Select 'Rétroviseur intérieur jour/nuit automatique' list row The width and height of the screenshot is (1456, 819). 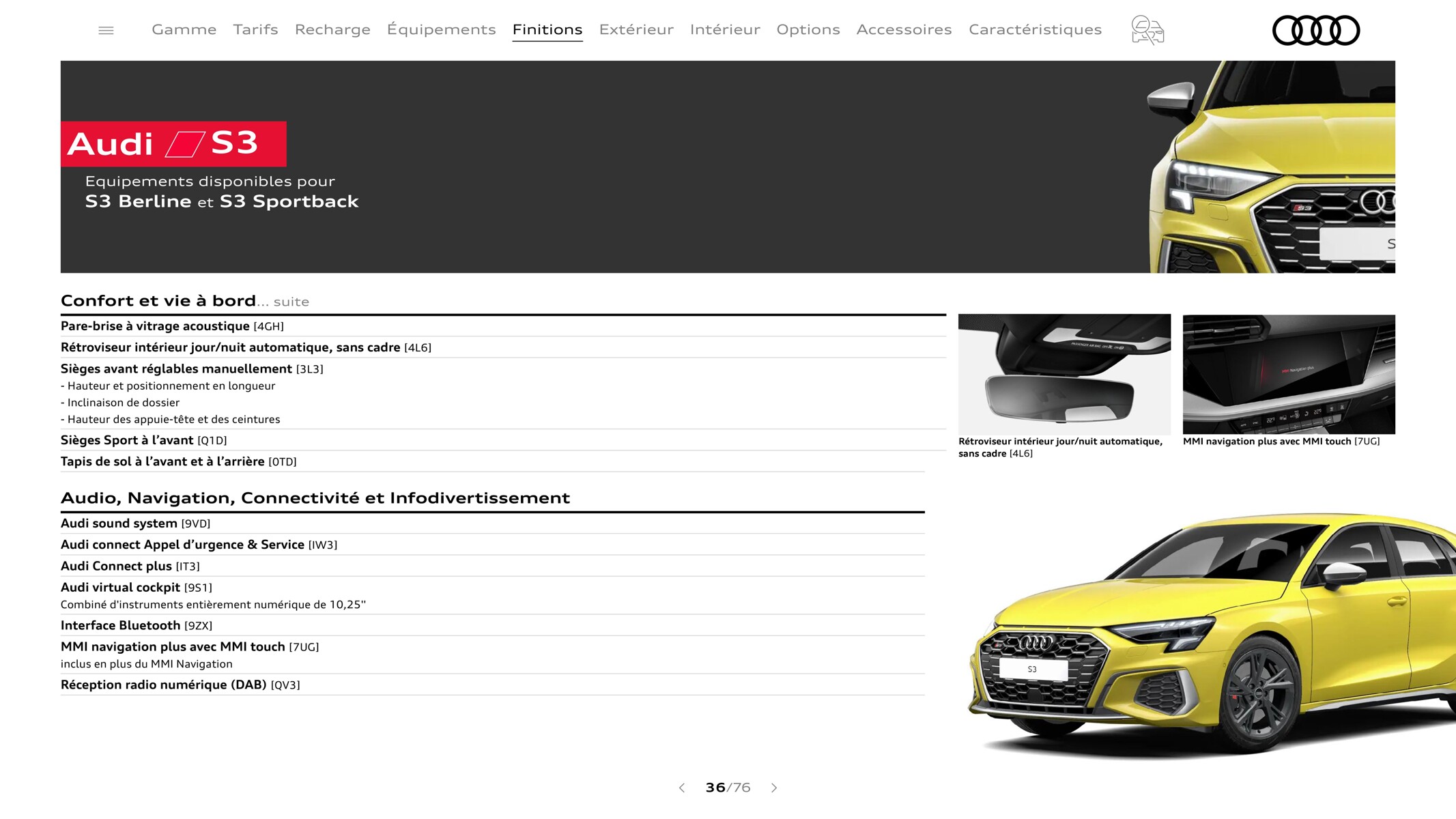point(503,347)
